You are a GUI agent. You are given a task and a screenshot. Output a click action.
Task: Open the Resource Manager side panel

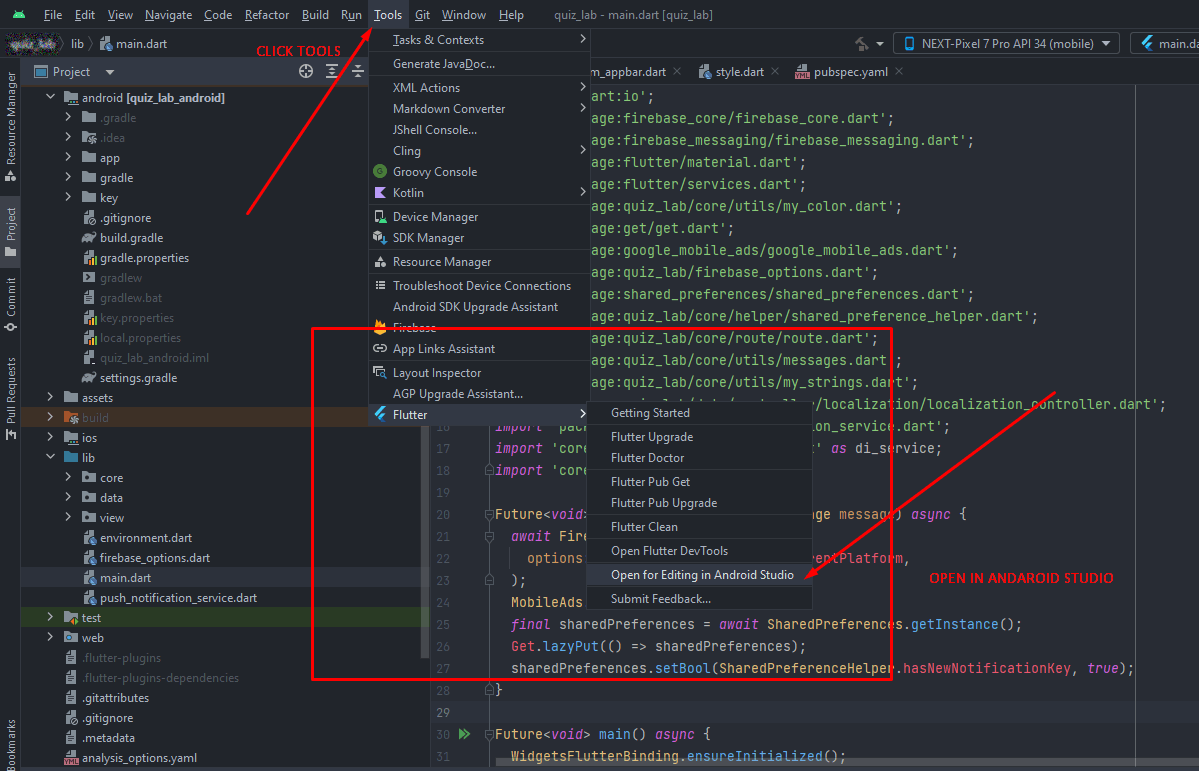tap(11, 120)
